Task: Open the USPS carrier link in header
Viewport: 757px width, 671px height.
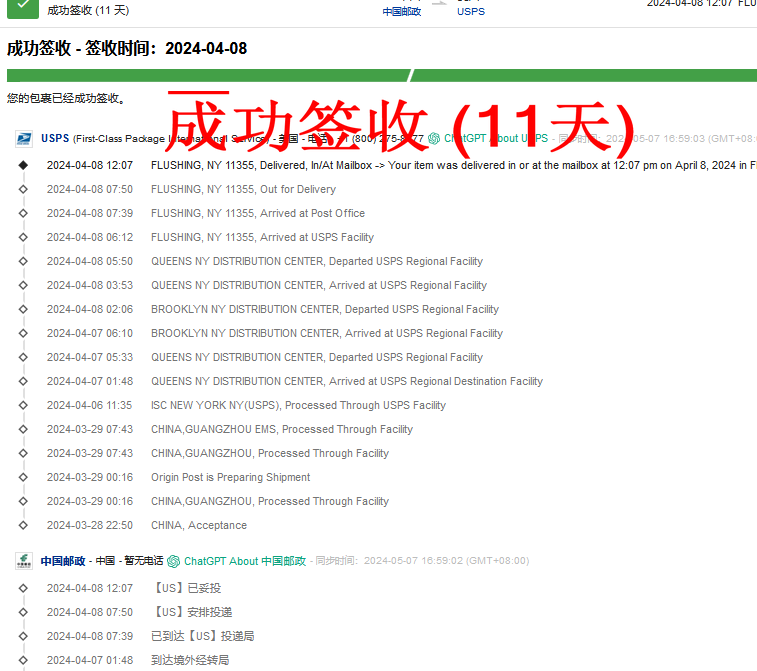Action: [x=471, y=12]
